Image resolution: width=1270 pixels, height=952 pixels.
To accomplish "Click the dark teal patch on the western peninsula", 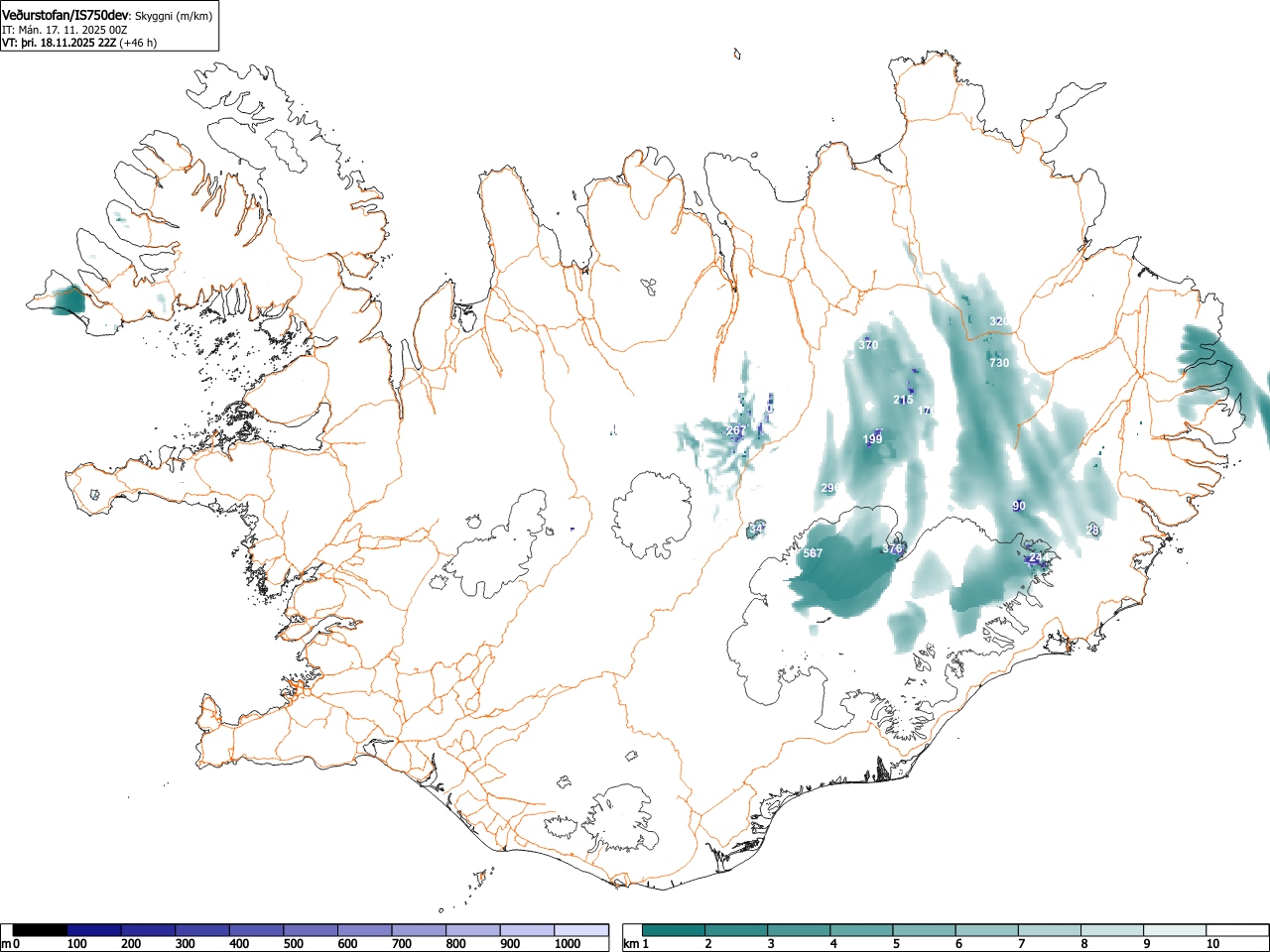I will pyautogui.click(x=69, y=299).
